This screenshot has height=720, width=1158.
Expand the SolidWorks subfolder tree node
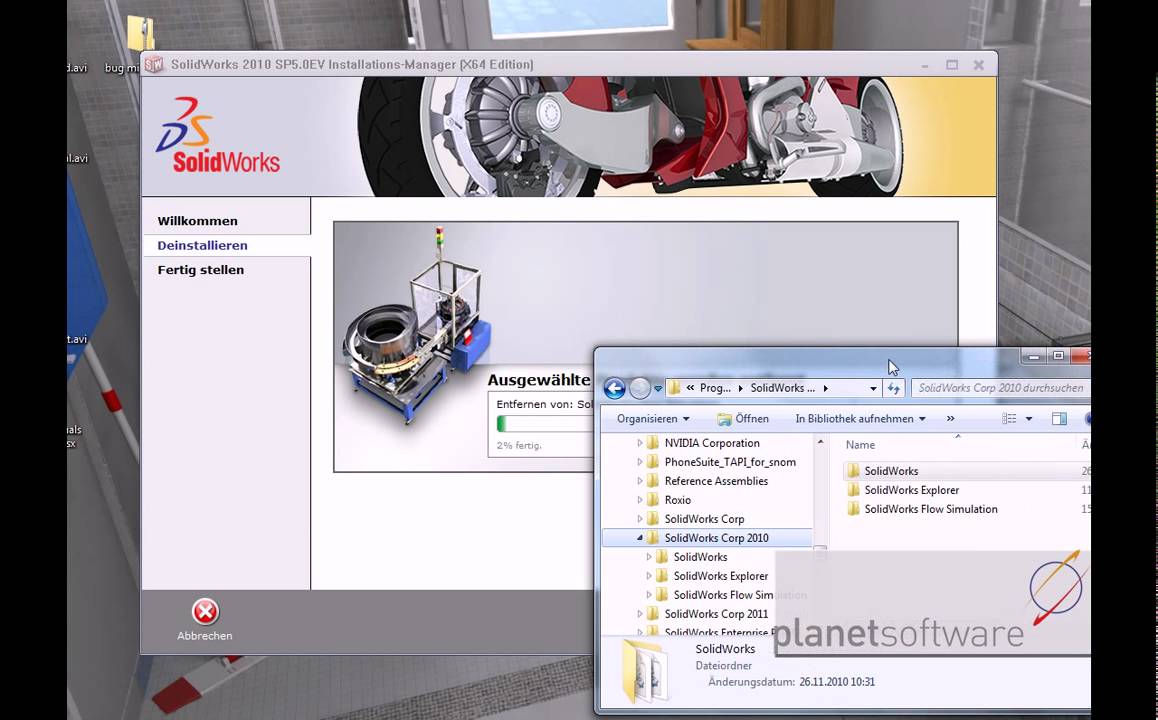(649, 557)
